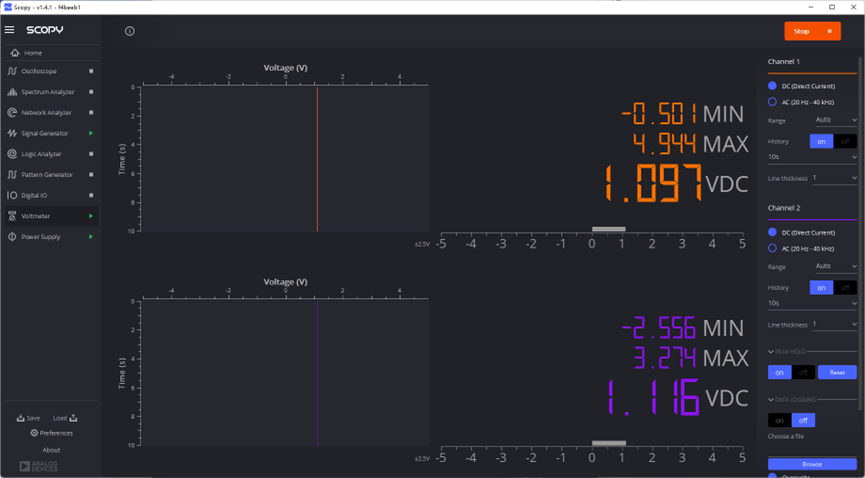
Task: Click the Preferences label
Action: point(56,433)
